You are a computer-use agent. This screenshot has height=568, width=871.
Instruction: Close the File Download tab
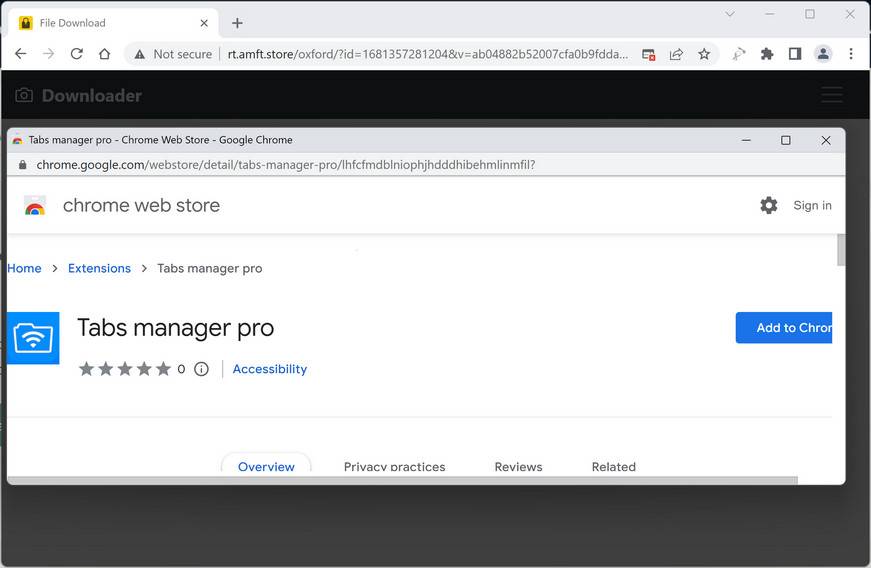tap(204, 23)
